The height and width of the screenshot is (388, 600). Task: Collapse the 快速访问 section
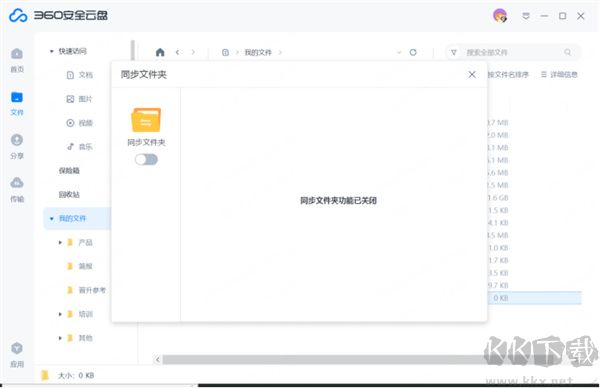click(x=52, y=51)
